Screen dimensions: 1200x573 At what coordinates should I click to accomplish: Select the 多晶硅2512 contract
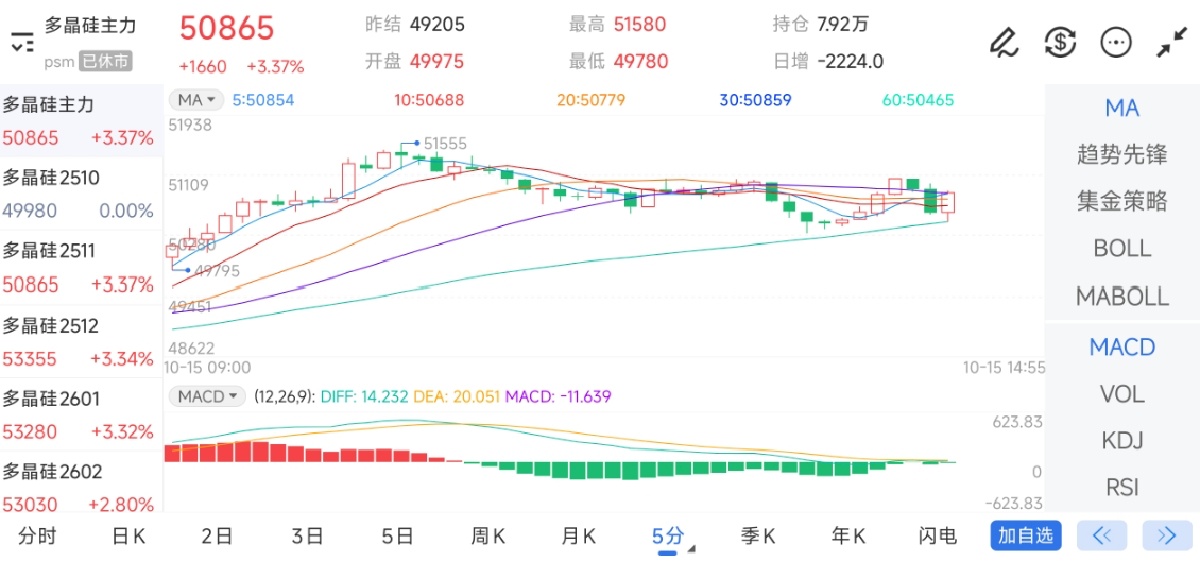click(81, 342)
